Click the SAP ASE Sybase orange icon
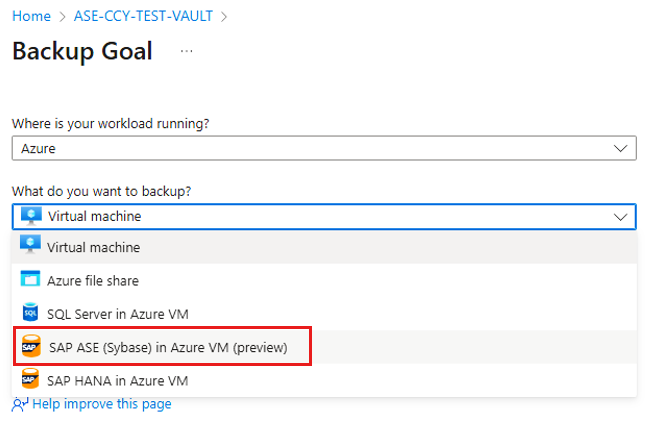 point(31,346)
